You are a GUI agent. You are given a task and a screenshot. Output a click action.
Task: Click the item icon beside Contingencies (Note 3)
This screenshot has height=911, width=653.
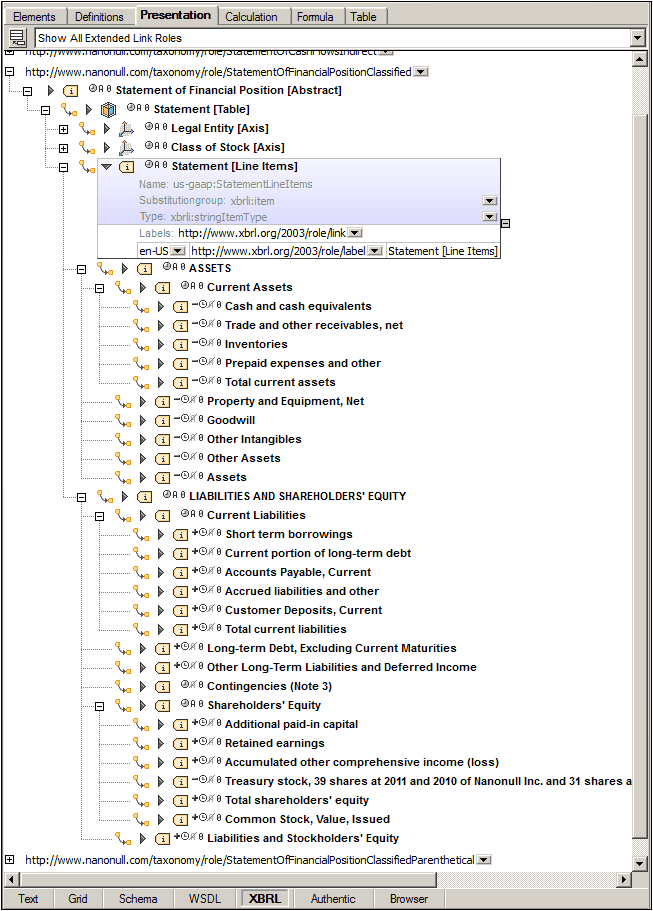[x=162, y=687]
